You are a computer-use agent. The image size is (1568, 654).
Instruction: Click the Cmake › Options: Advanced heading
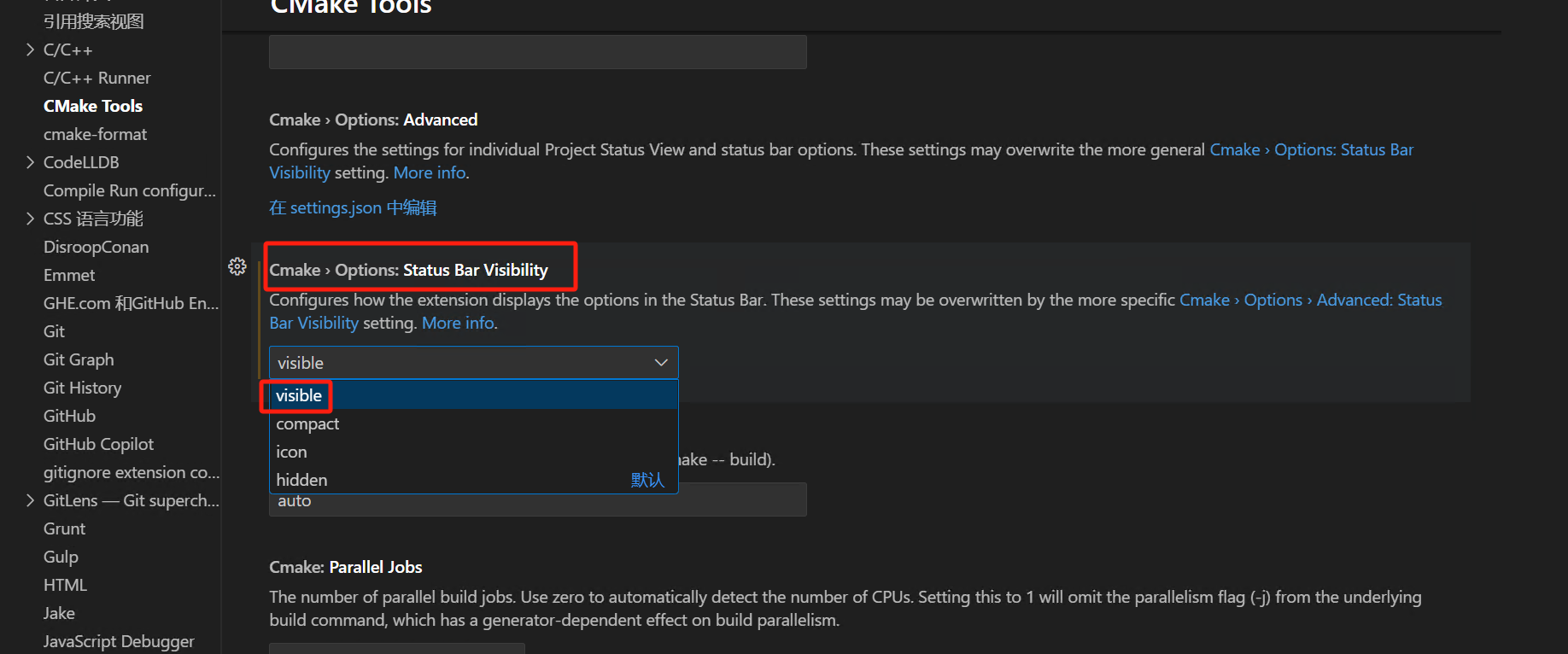coord(373,120)
